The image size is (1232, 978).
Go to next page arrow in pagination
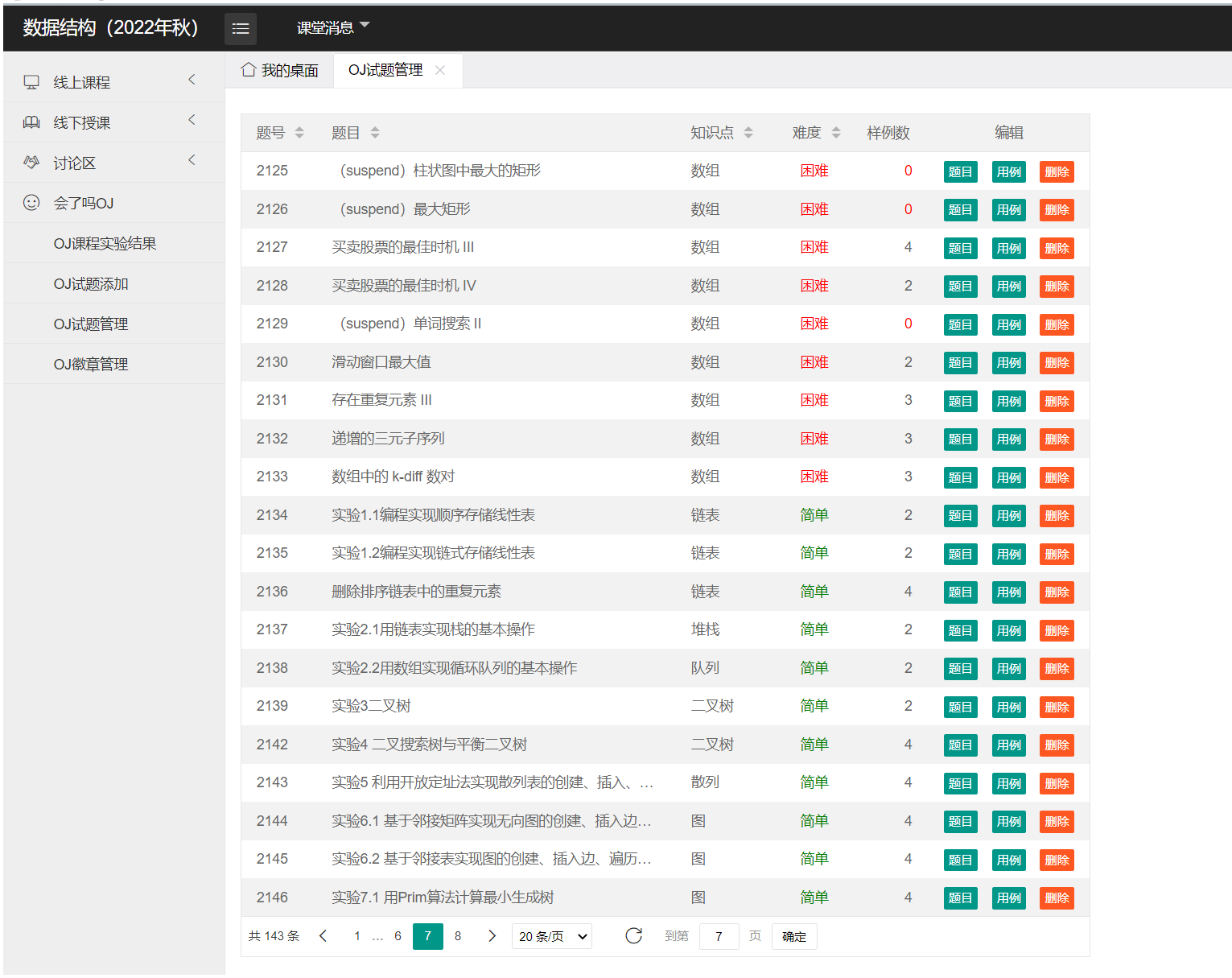[x=492, y=936]
